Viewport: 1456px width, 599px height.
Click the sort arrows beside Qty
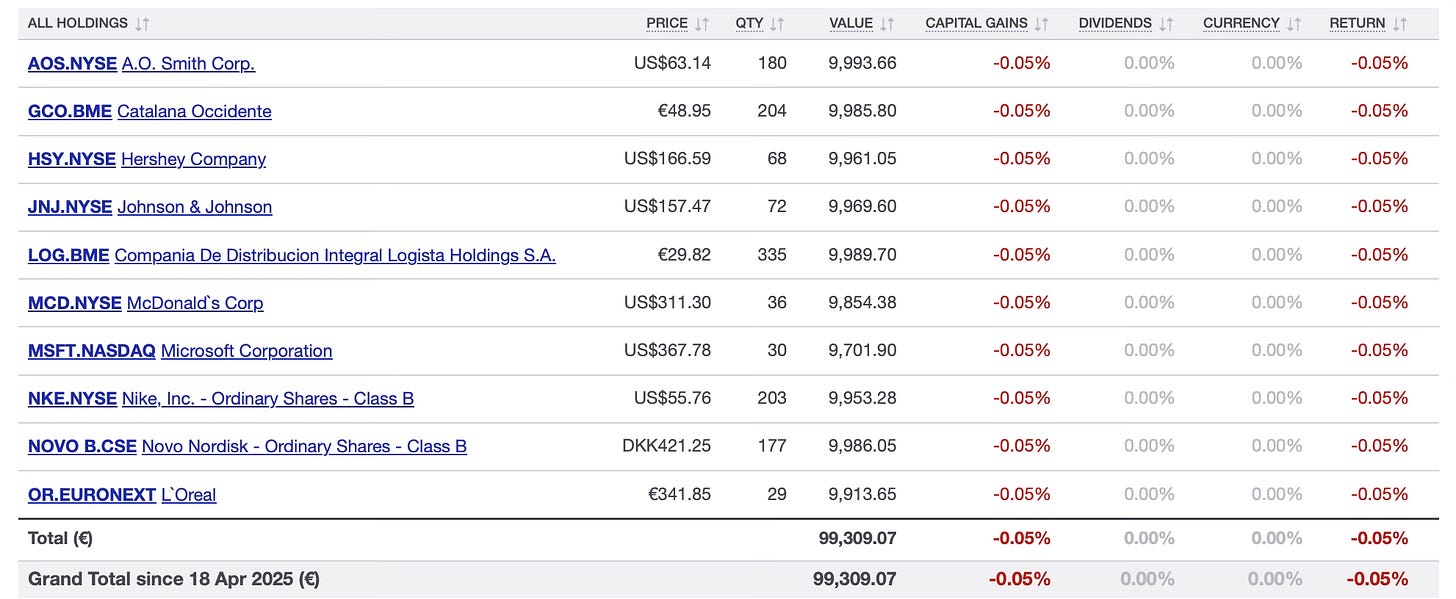tap(777, 23)
